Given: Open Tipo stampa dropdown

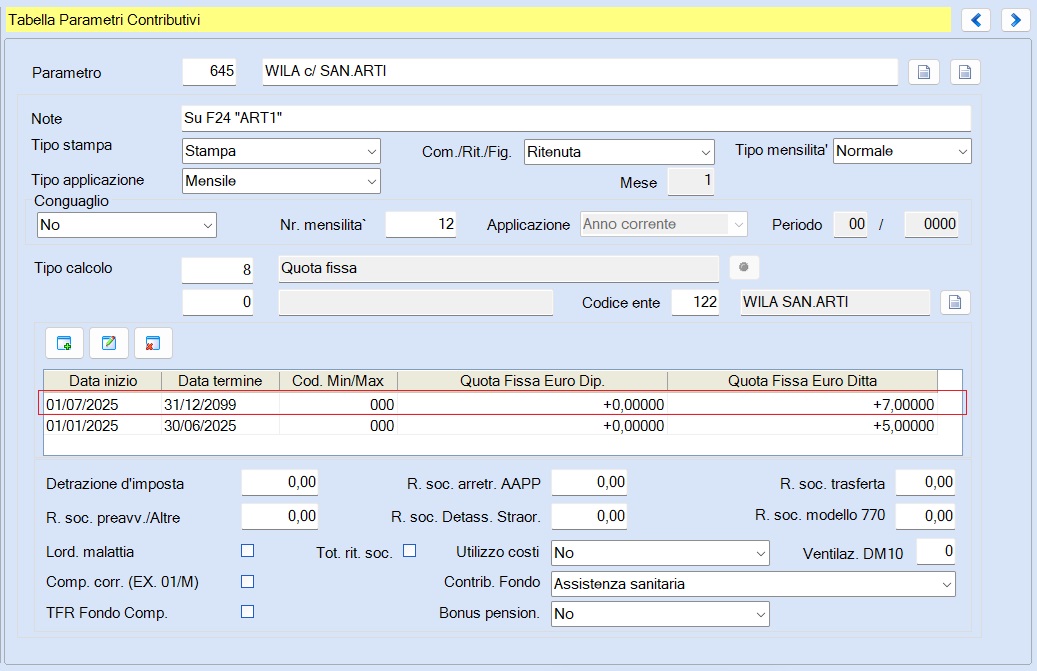Looking at the screenshot, I should coord(281,151).
